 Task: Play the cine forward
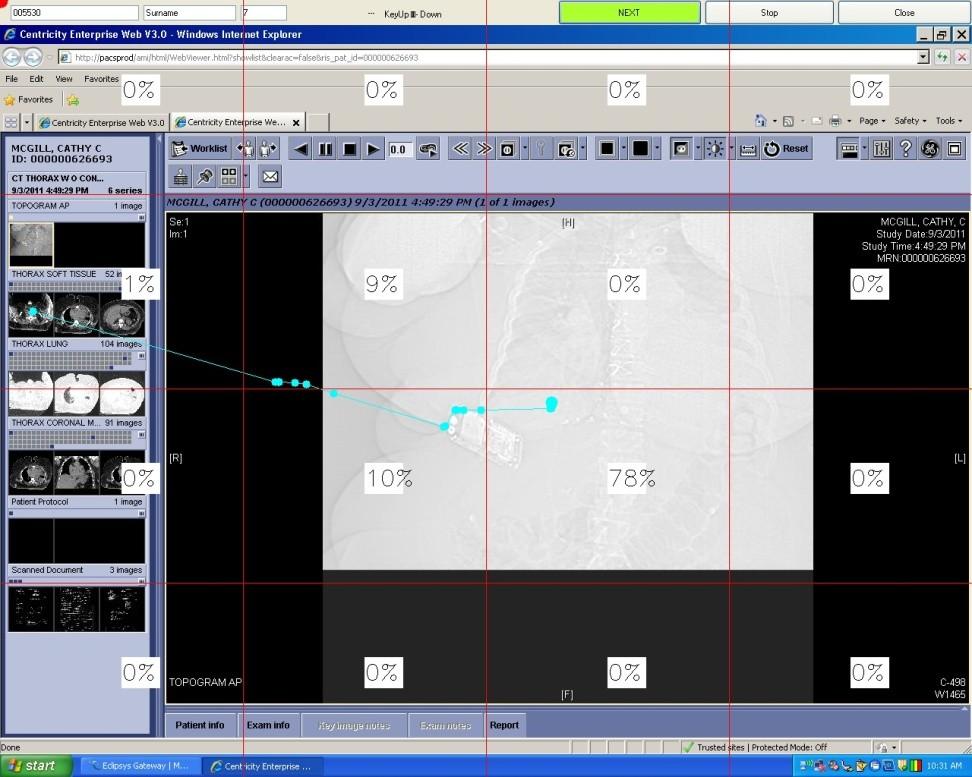tap(373, 149)
